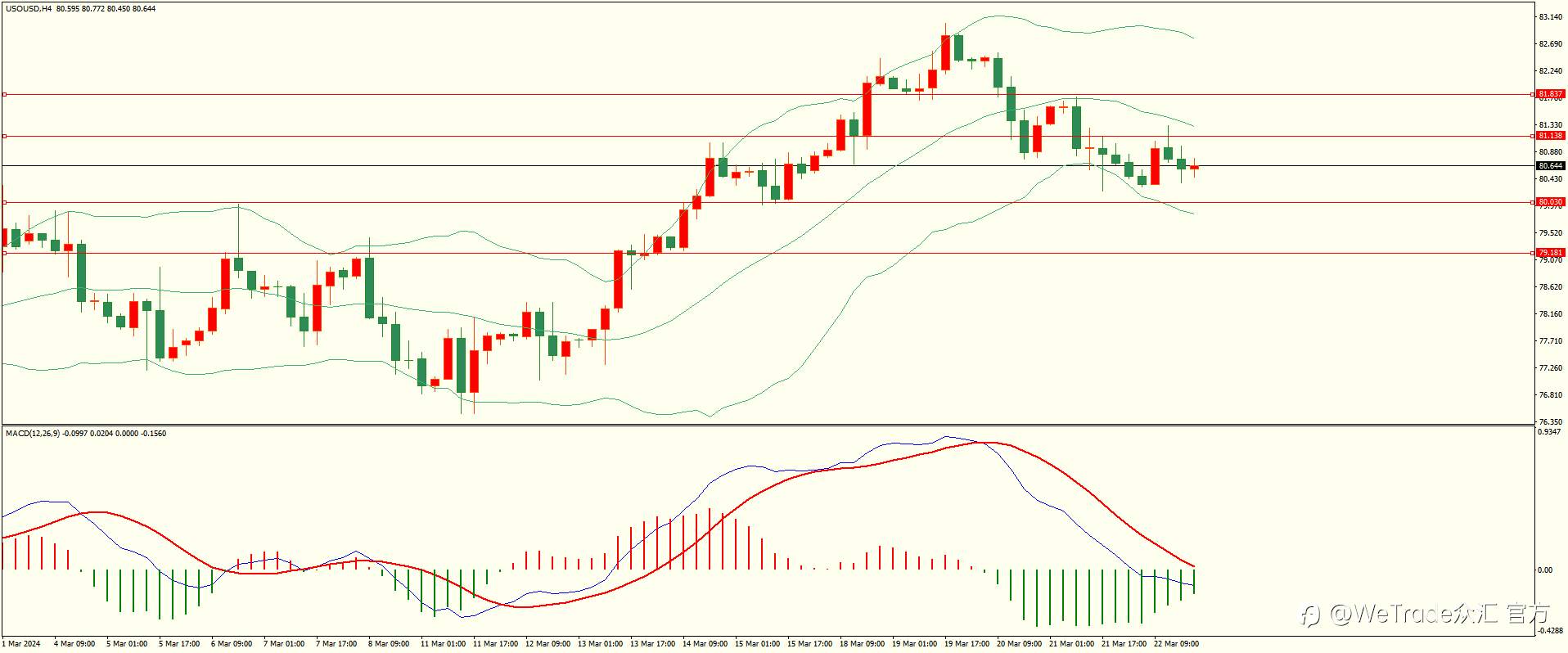Click the '18 Mar 09:00' time label
The height and width of the screenshot is (653, 1568).
click(x=862, y=644)
